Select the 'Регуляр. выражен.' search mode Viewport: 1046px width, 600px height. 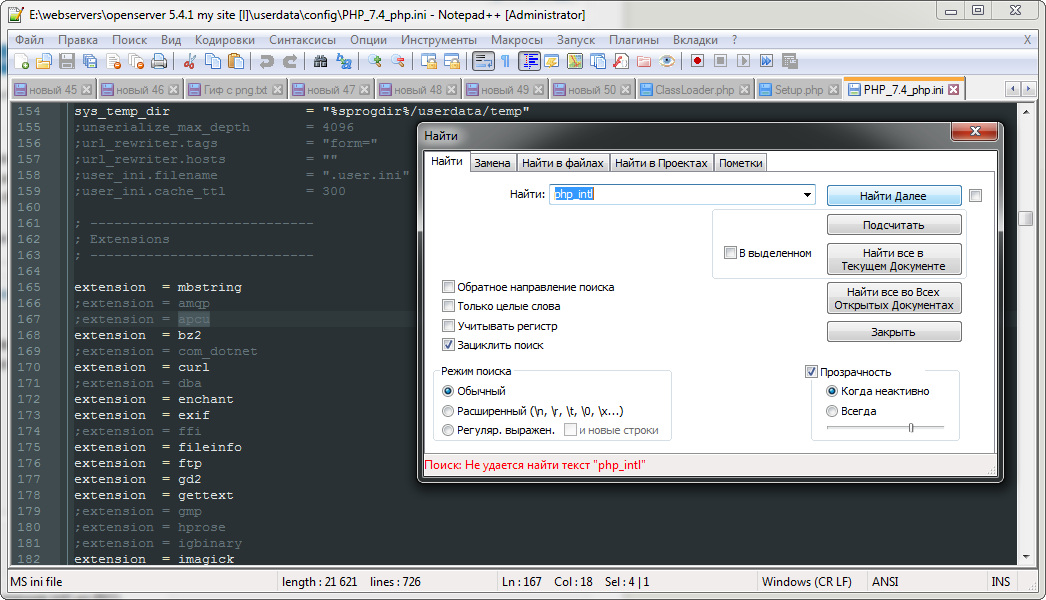(449, 430)
